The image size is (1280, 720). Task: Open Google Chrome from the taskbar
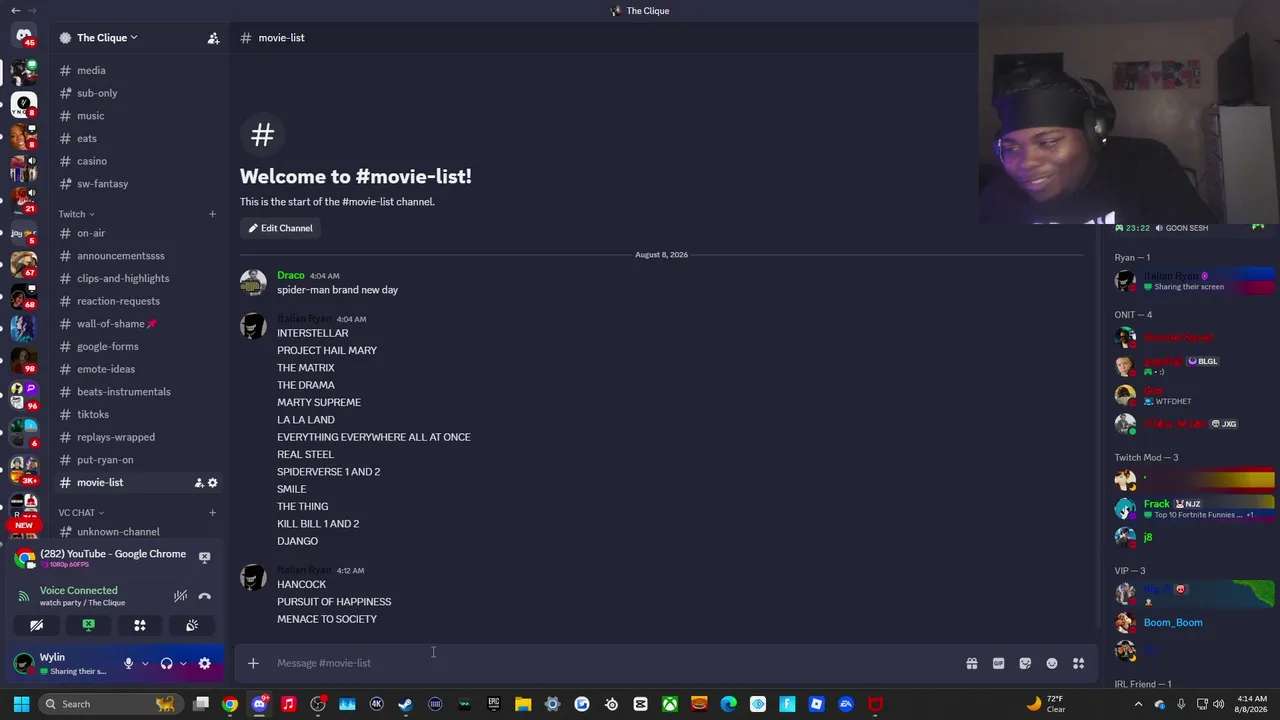pos(230,704)
